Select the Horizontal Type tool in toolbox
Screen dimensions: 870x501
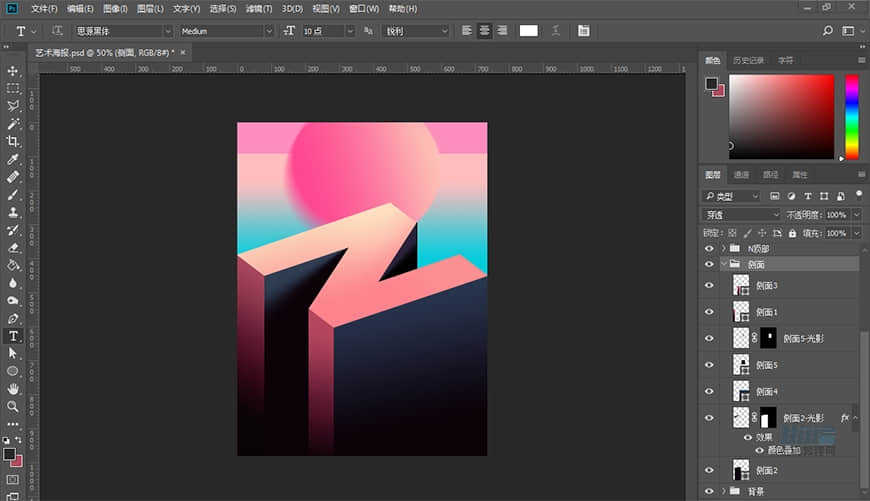(x=13, y=336)
